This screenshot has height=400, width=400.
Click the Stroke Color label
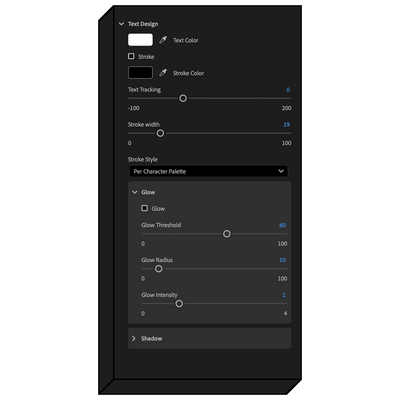pos(188,73)
